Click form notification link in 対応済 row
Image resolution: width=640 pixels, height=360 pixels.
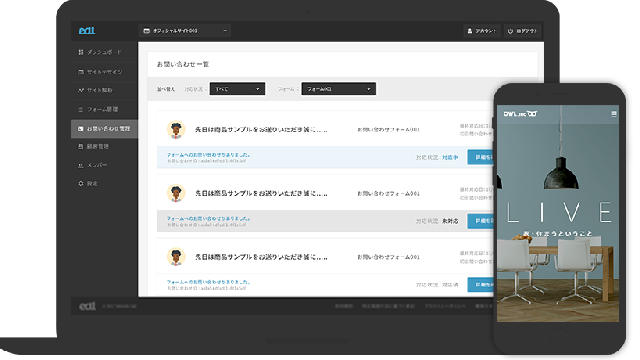click(208, 282)
